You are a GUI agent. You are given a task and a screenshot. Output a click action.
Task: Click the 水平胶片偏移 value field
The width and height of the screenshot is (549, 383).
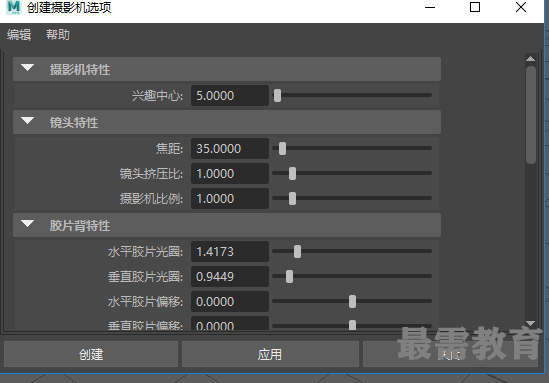point(230,301)
